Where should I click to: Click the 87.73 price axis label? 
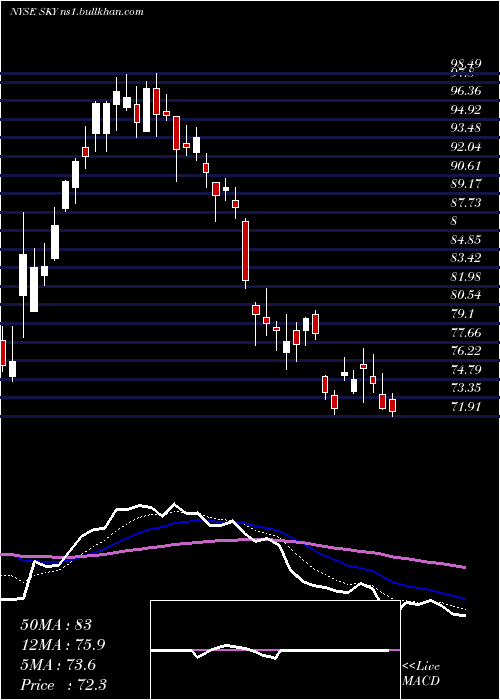[466, 203]
